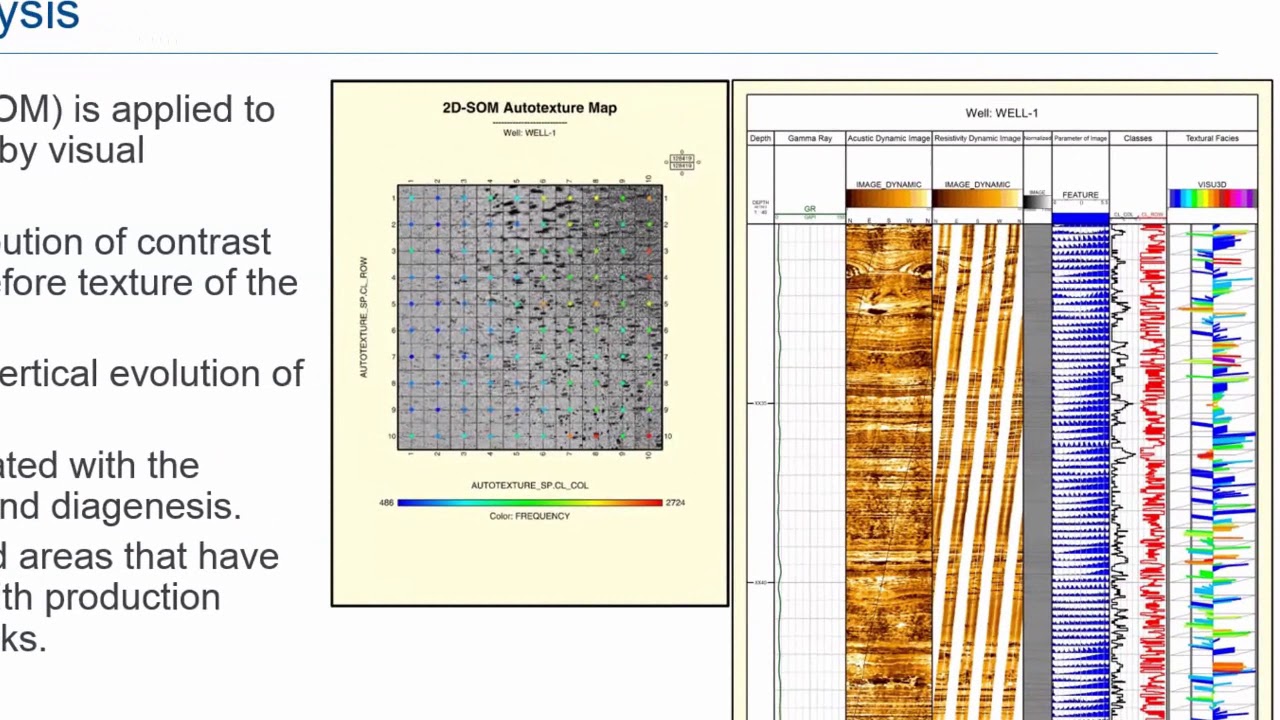Click the 2724 maximum frequency value
The image size is (1280, 720).
point(675,503)
